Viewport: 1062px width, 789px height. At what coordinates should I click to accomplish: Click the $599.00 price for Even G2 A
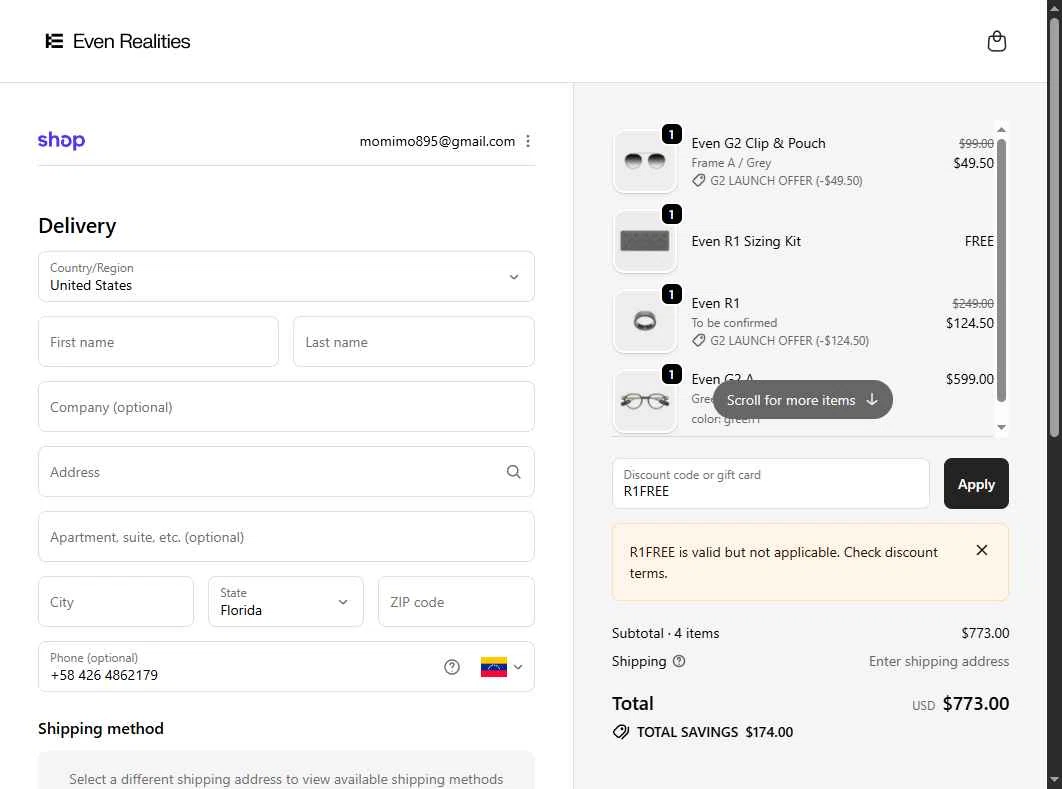pos(969,379)
